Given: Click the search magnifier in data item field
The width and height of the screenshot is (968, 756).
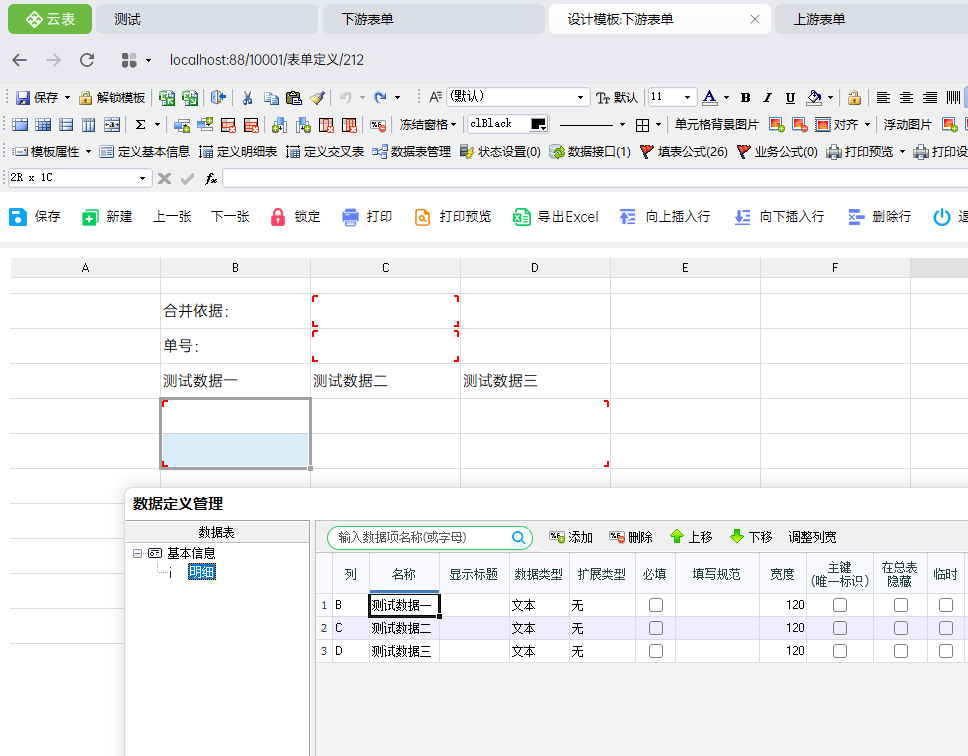Looking at the screenshot, I should pyautogui.click(x=519, y=538).
